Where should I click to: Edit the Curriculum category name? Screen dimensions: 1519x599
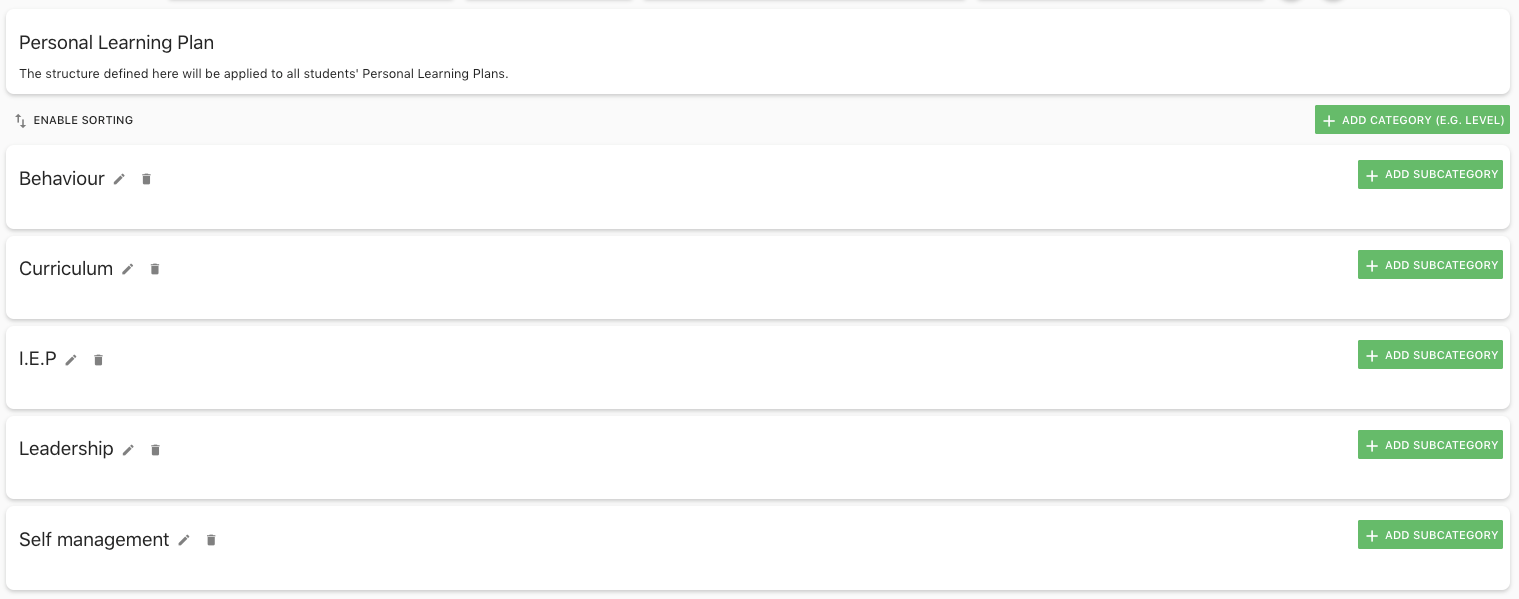click(x=128, y=269)
